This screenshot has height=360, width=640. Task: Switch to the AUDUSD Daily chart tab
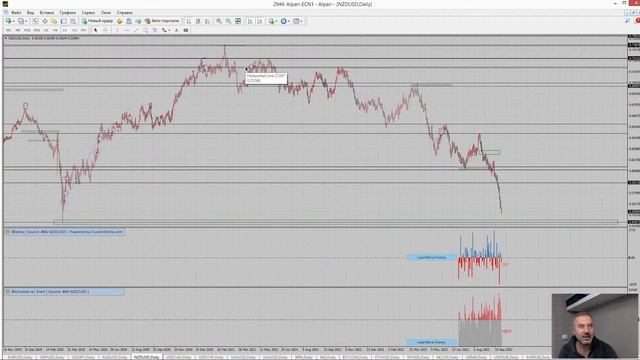[115, 357]
